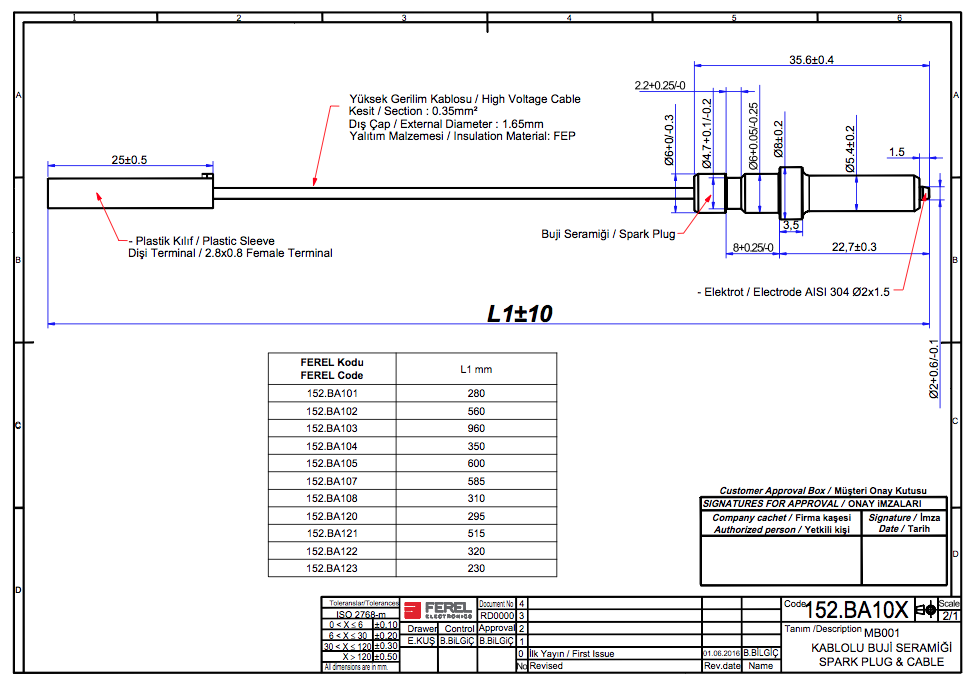Screen dimensions: 973x687
Task: Click the 152.BA123 table entry
Action: click(332, 568)
